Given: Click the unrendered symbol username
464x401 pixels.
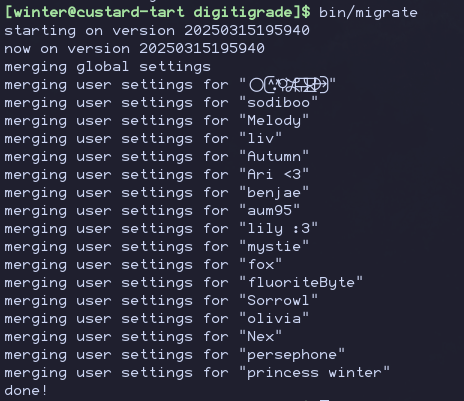Looking at the screenshot, I should (289, 85).
